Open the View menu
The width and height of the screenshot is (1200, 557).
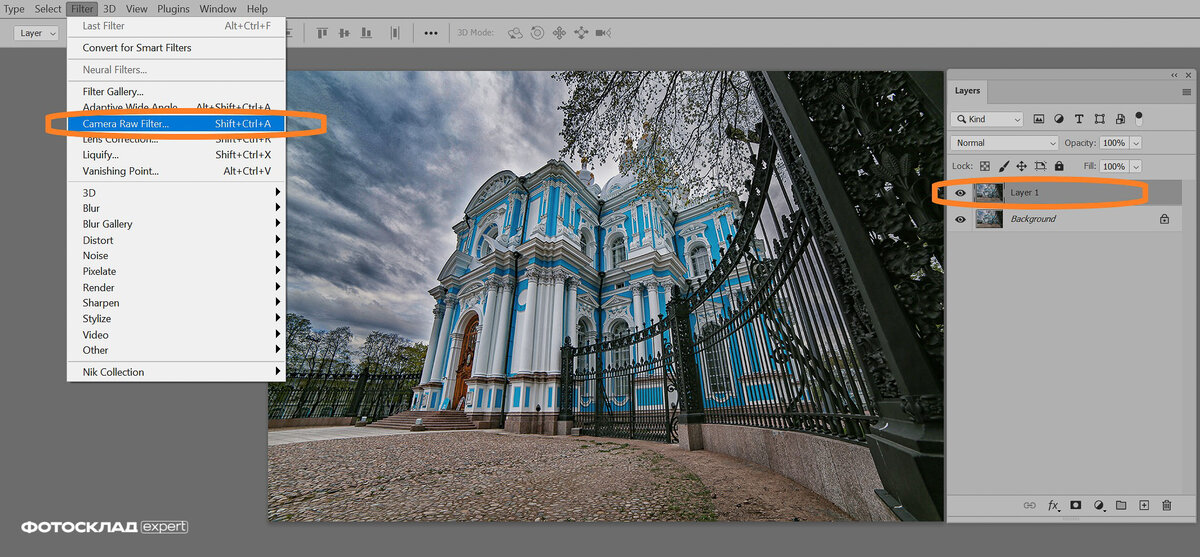tap(137, 9)
